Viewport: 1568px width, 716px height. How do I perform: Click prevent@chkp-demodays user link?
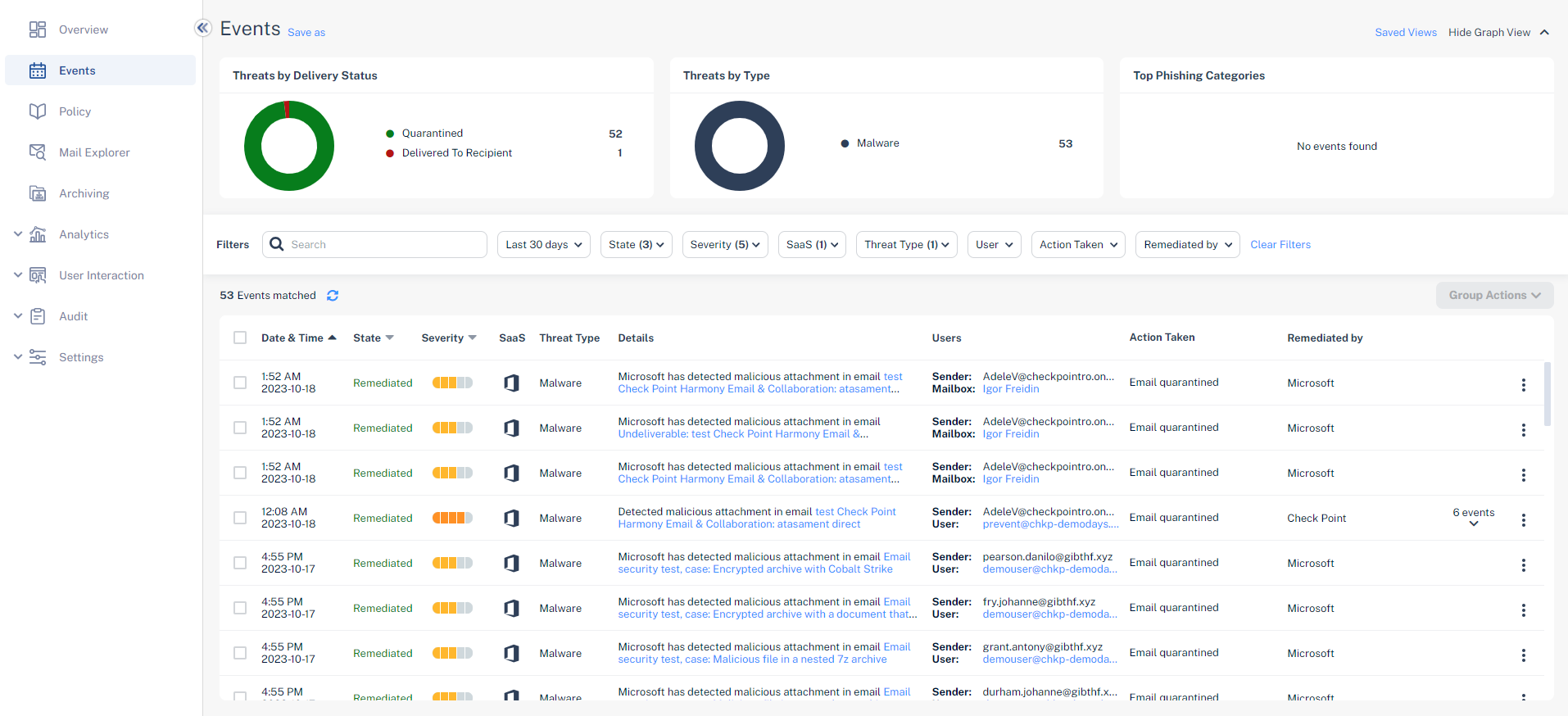click(1050, 524)
